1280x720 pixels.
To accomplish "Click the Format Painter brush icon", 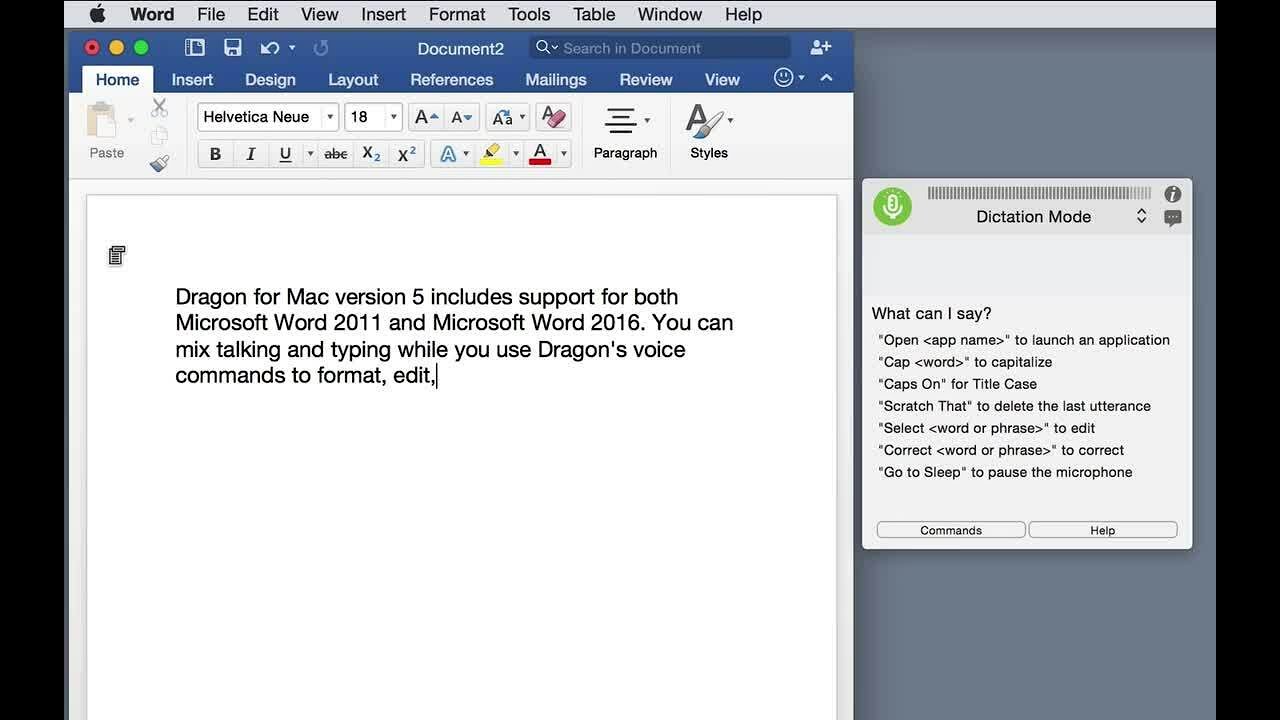I will coord(160,164).
